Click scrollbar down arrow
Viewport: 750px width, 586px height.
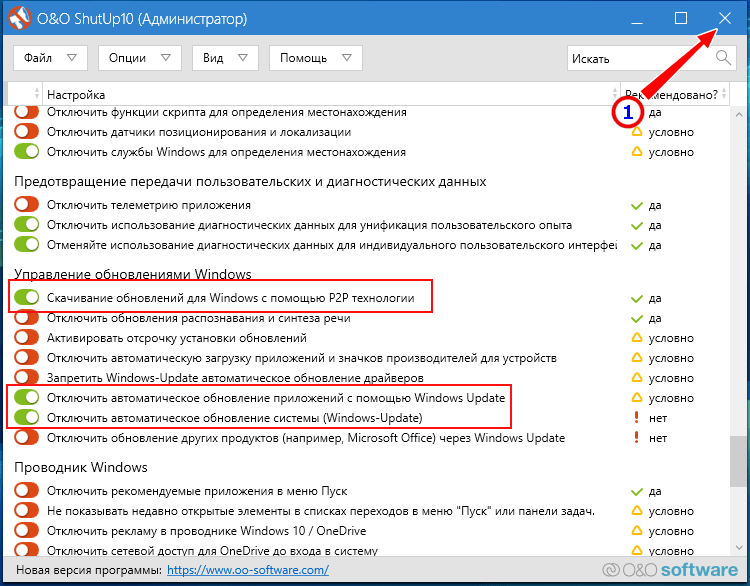tap(739, 548)
